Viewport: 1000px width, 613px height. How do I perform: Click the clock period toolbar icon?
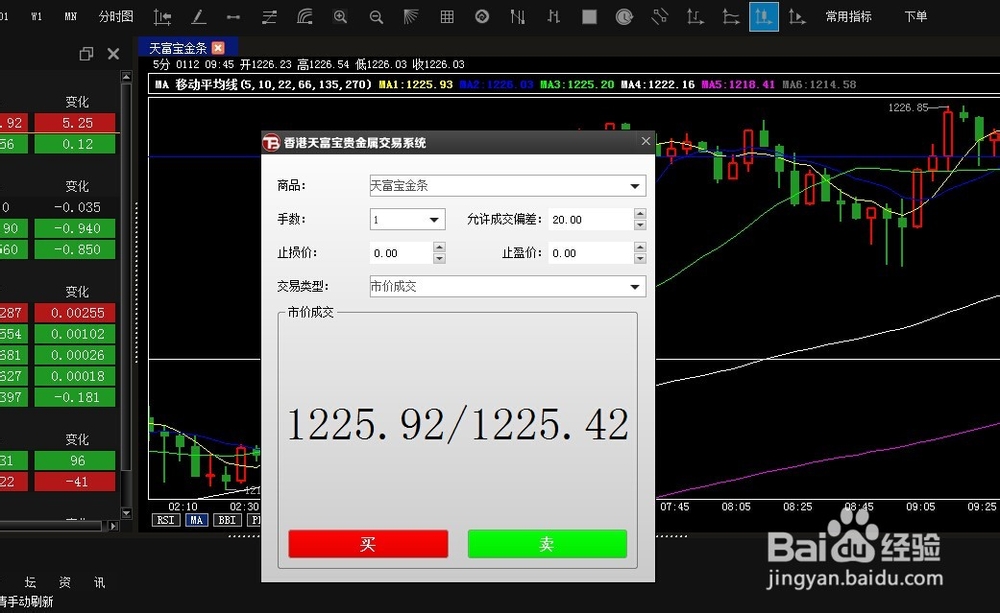[x=624, y=17]
